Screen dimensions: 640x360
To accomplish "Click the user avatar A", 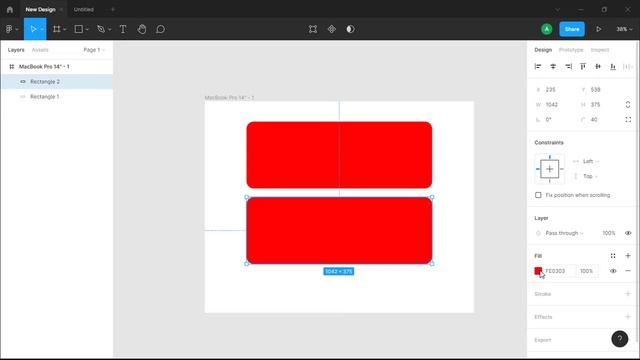I will pyautogui.click(x=547, y=29).
